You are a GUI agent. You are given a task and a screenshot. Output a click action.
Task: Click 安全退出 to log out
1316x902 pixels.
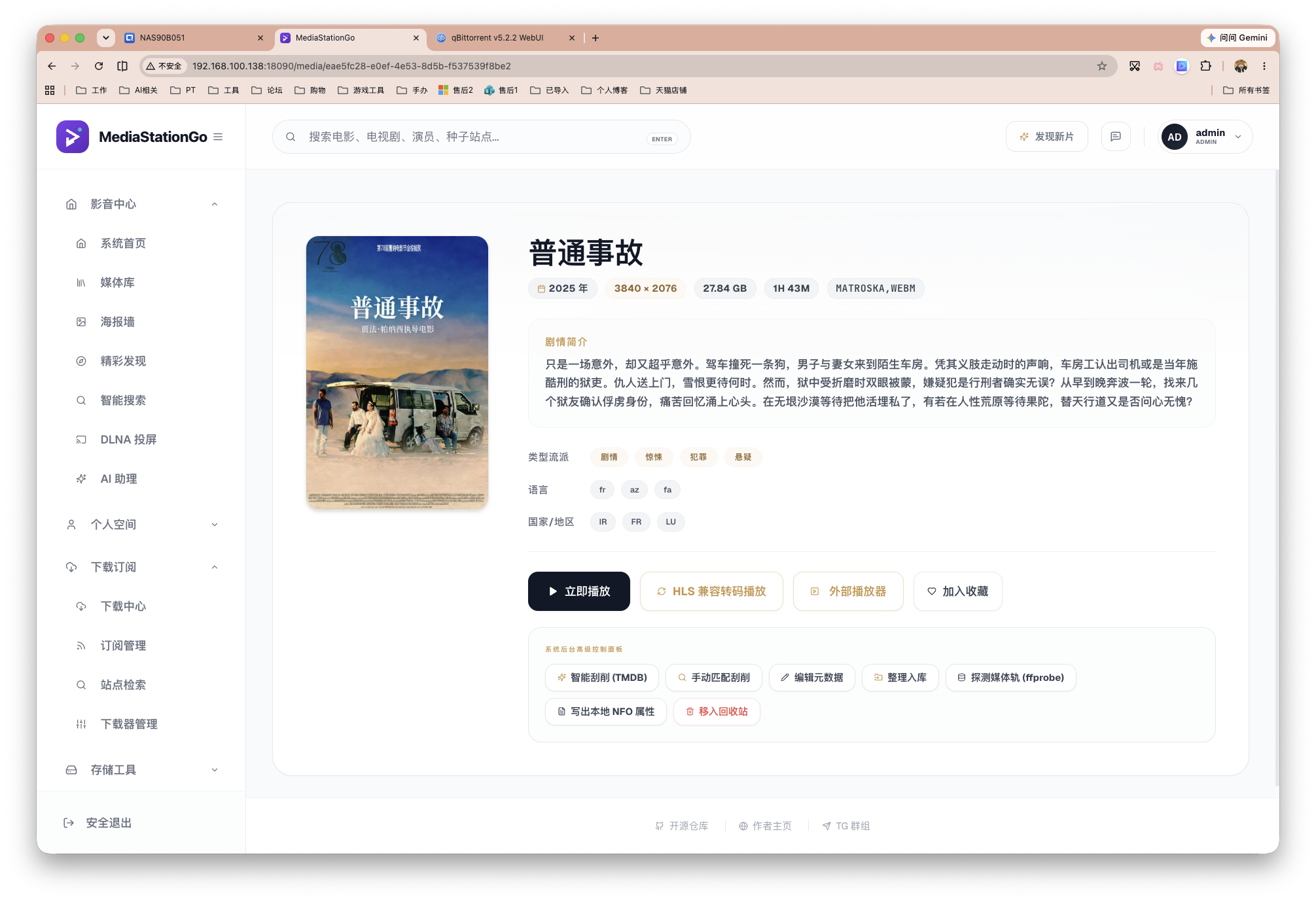pos(98,823)
